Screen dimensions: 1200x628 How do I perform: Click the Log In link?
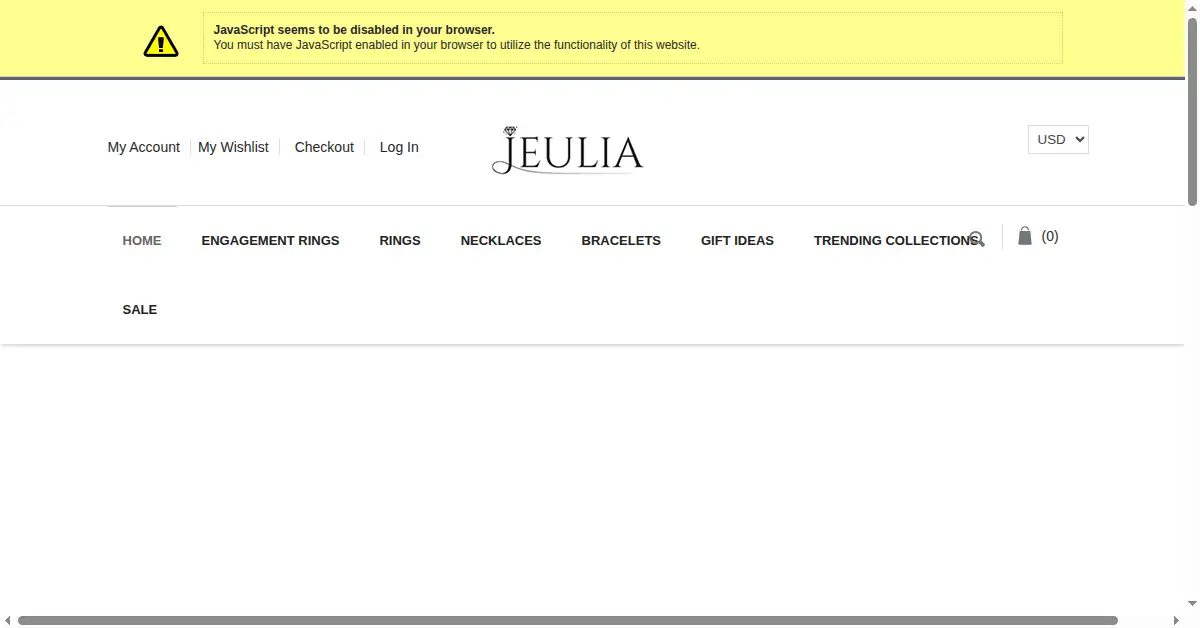pyautogui.click(x=399, y=147)
